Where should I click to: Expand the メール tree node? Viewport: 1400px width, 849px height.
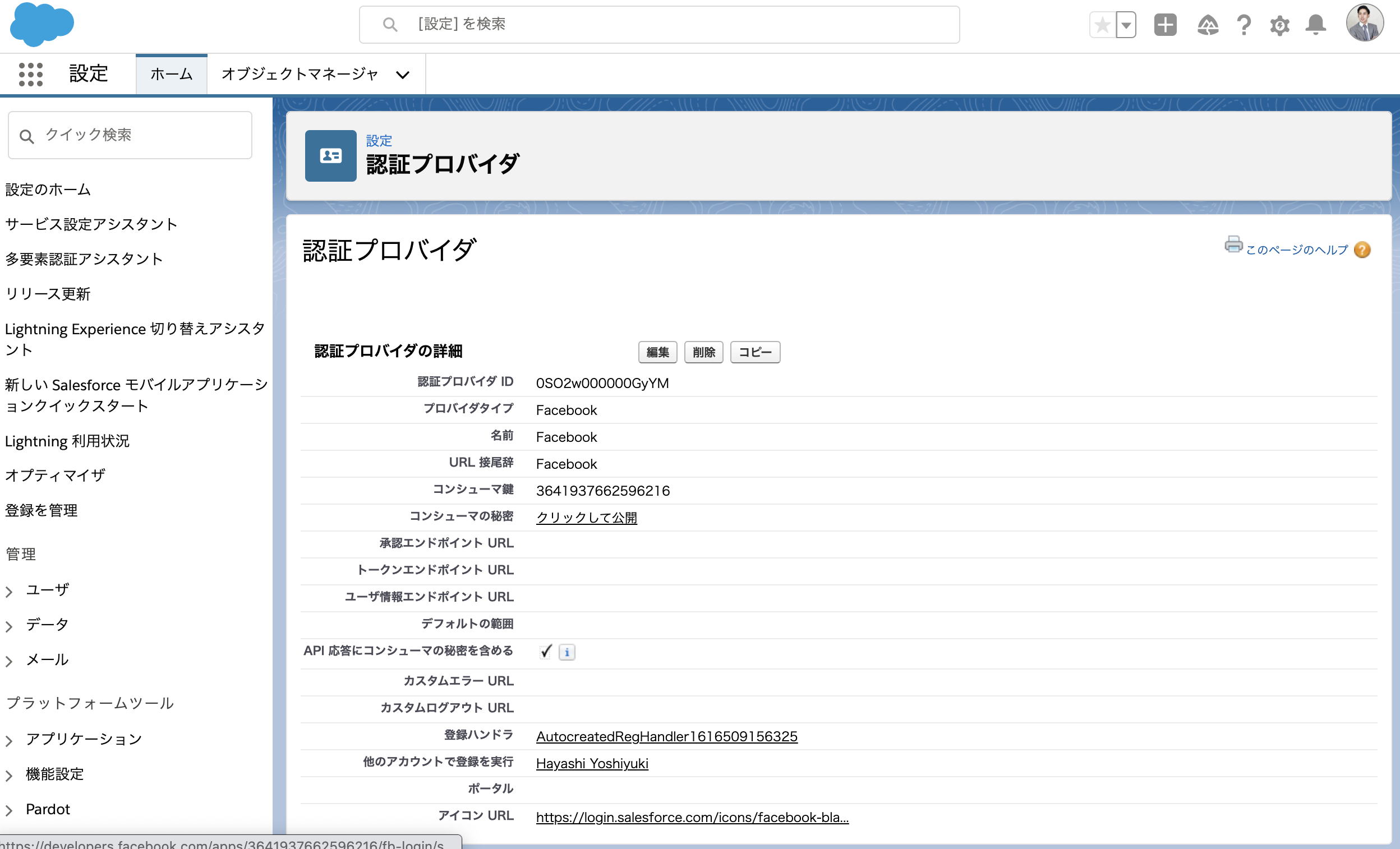[x=9, y=662]
